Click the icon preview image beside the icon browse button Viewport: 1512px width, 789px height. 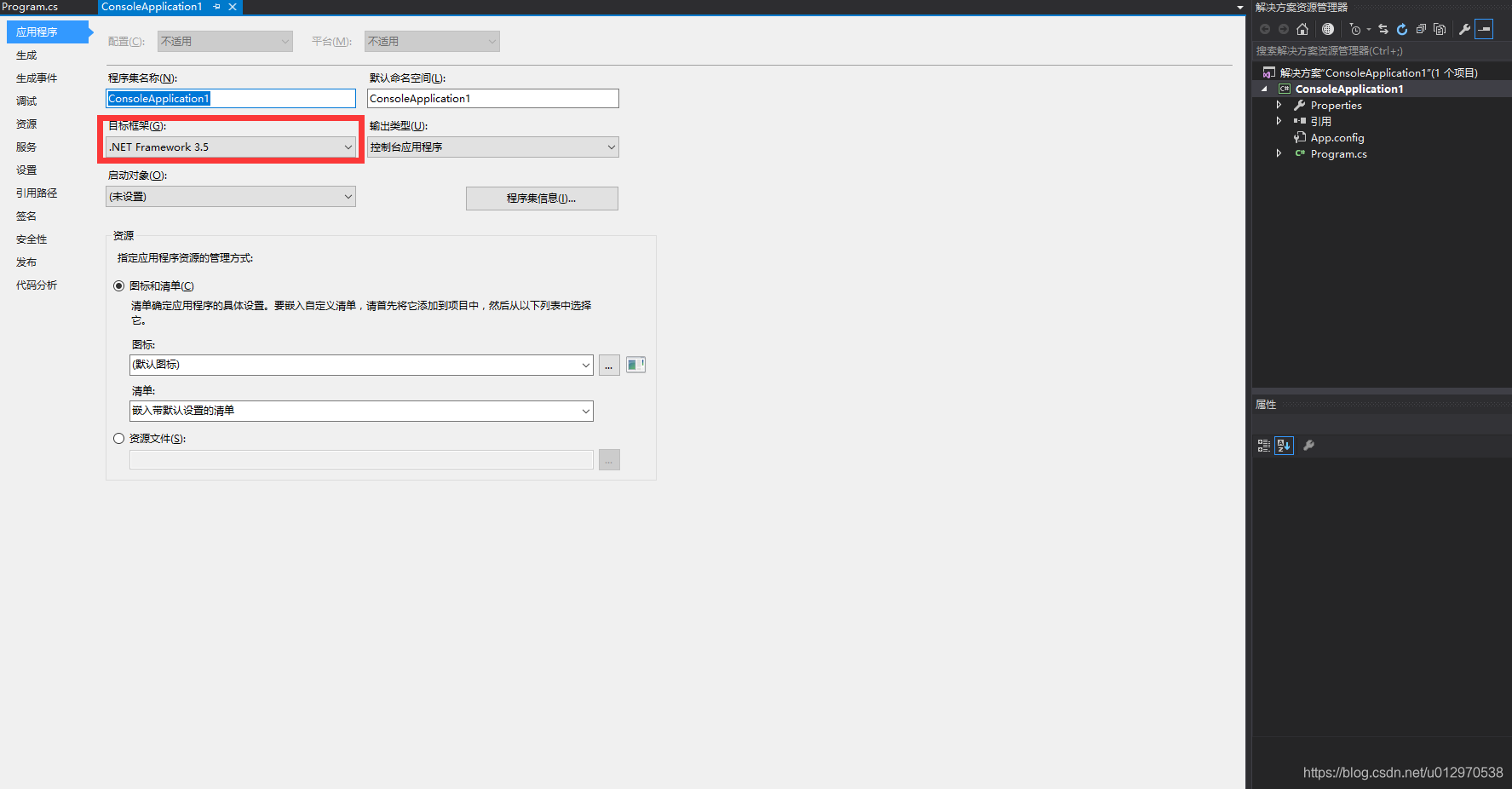pyautogui.click(x=635, y=365)
